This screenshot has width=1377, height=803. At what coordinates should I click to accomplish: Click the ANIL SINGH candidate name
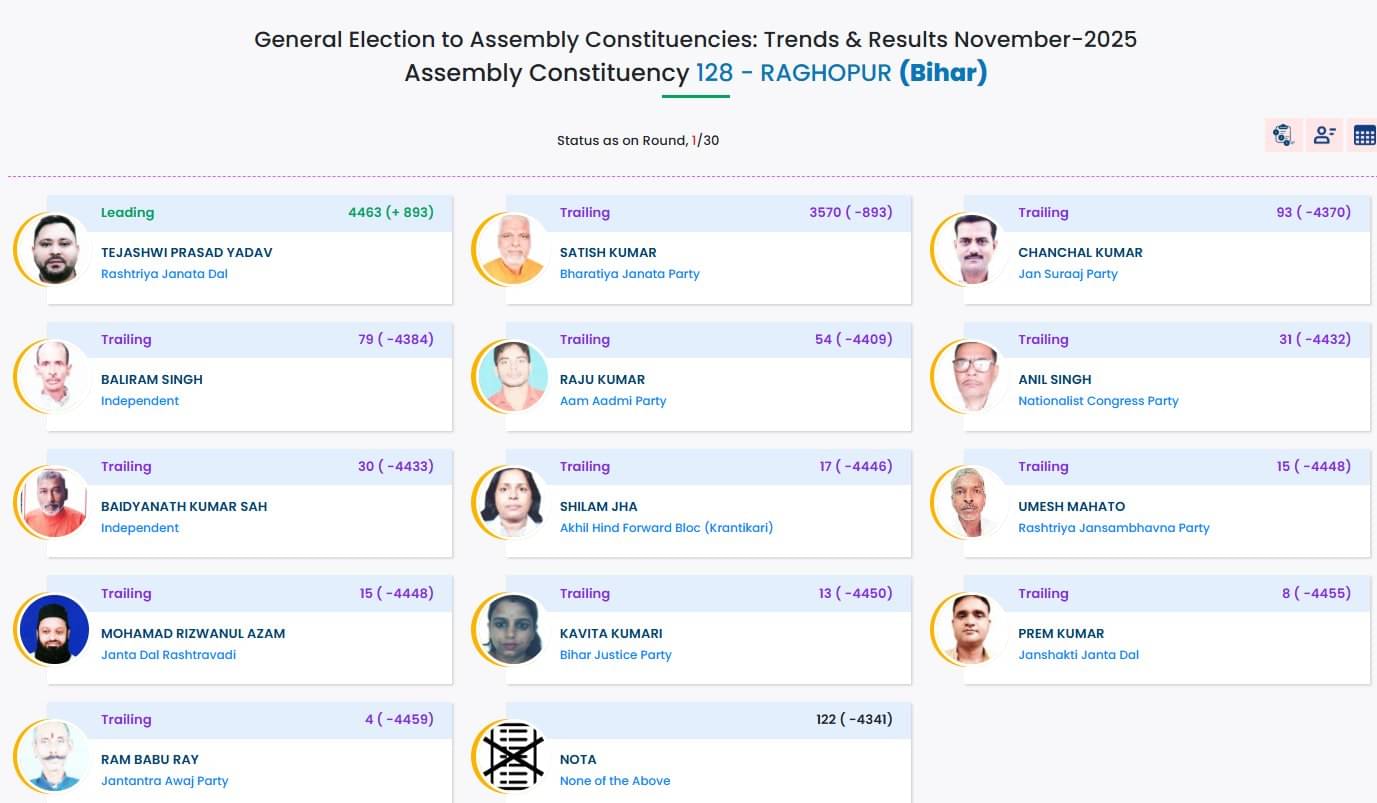coord(1054,379)
